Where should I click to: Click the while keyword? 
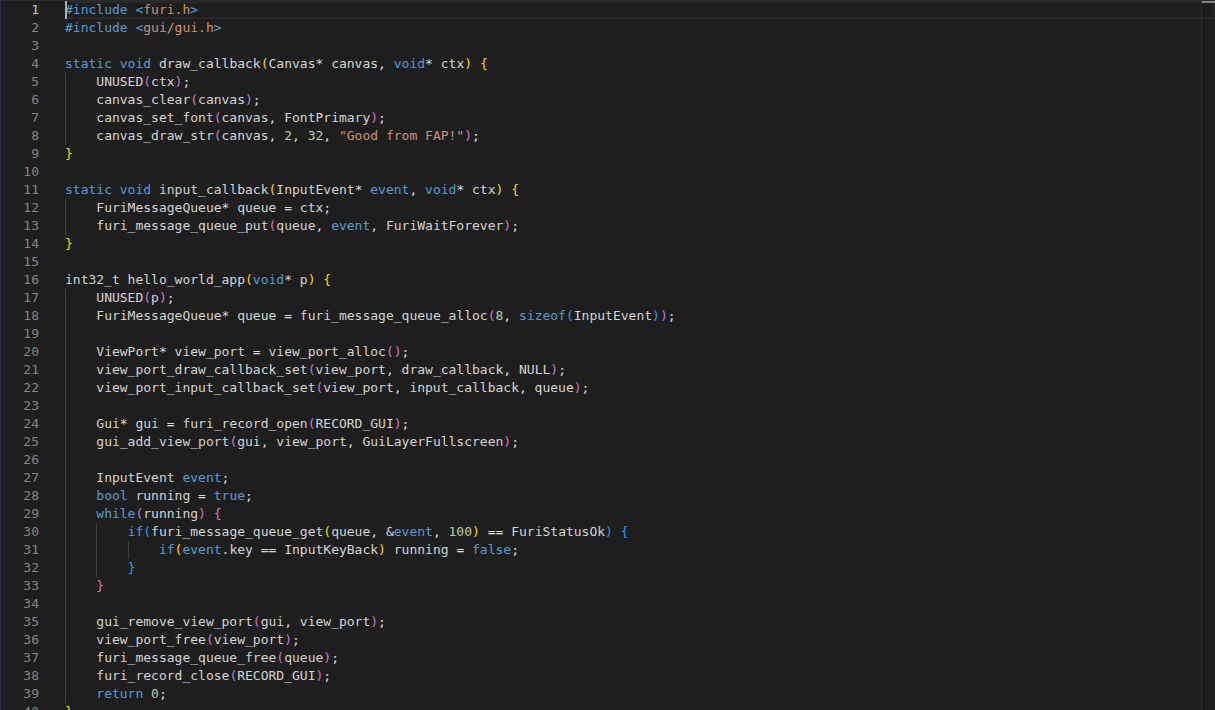click(x=116, y=514)
